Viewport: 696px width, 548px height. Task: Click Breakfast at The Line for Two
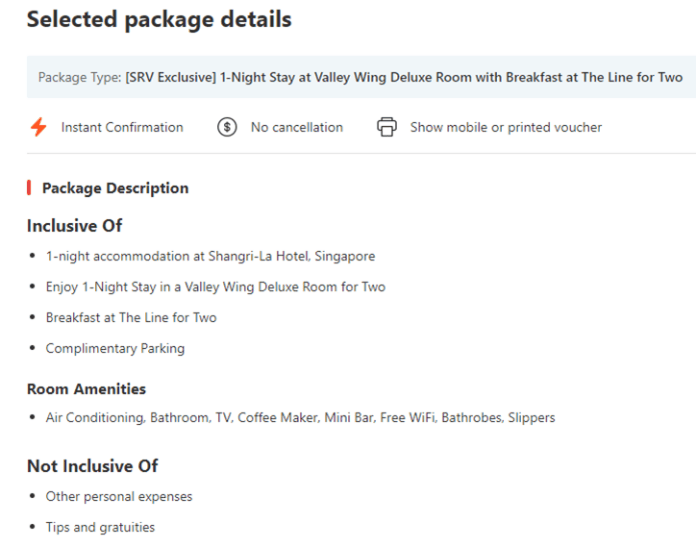[131, 318]
